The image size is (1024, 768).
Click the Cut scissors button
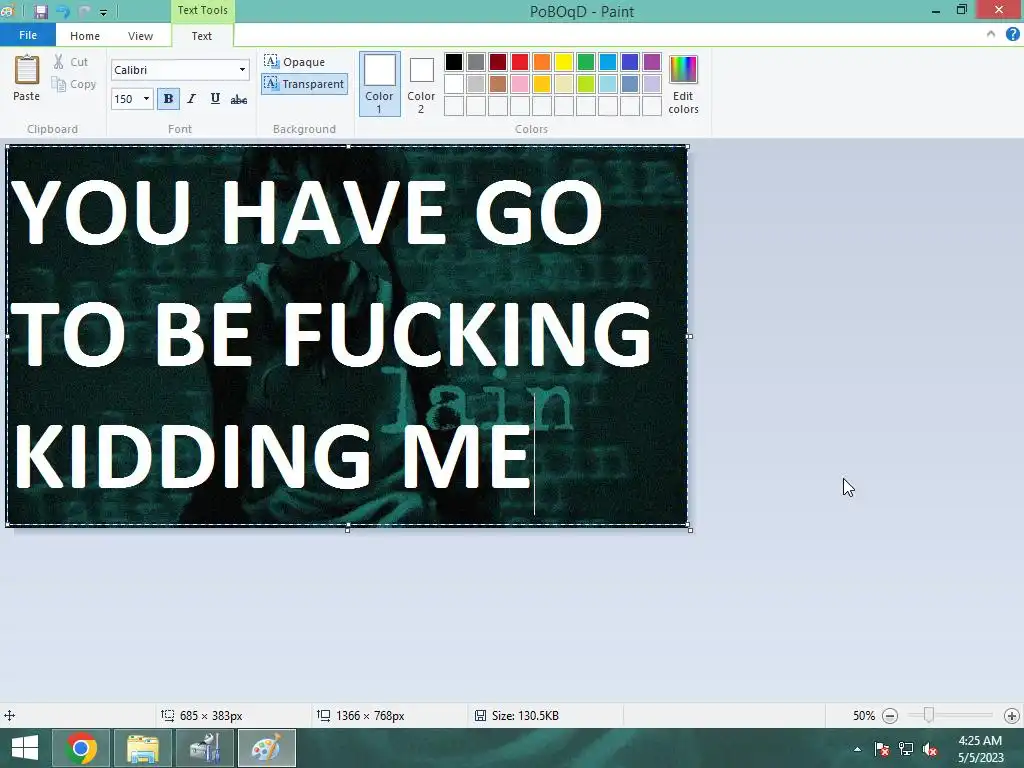pyautogui.click(x=71, y=62)
